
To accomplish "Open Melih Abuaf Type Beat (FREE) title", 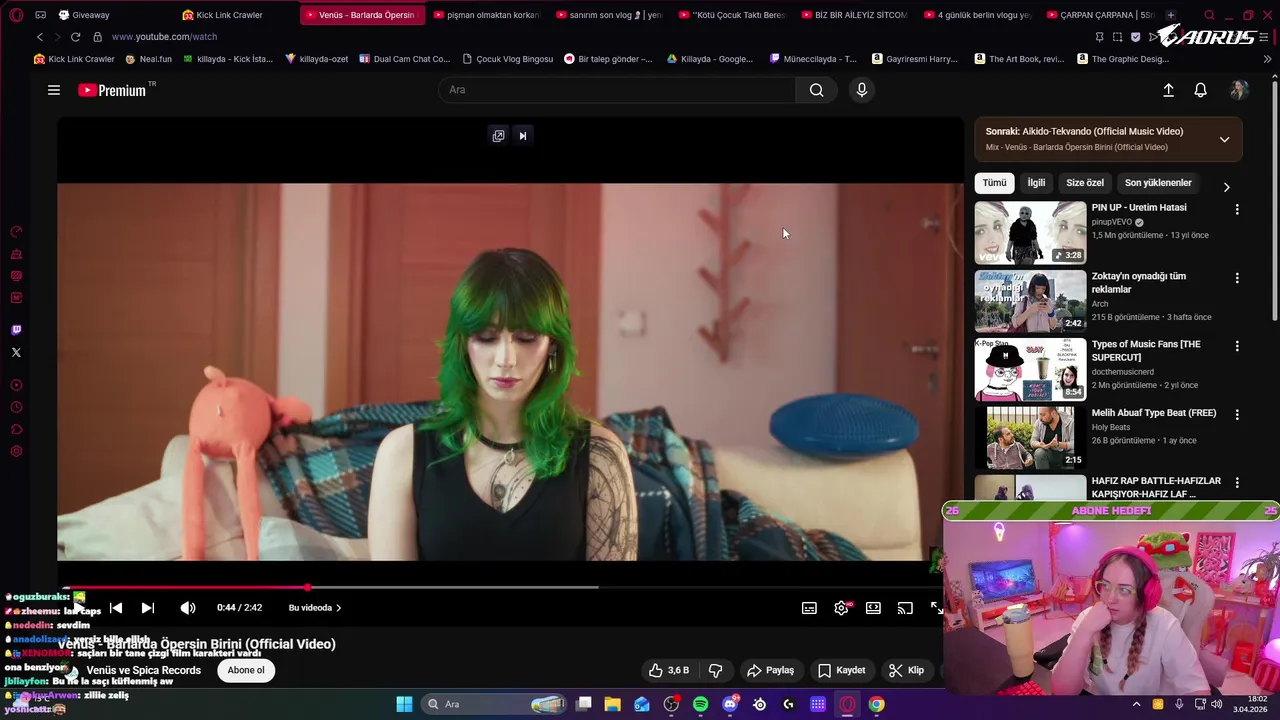I will point(1154,413).
